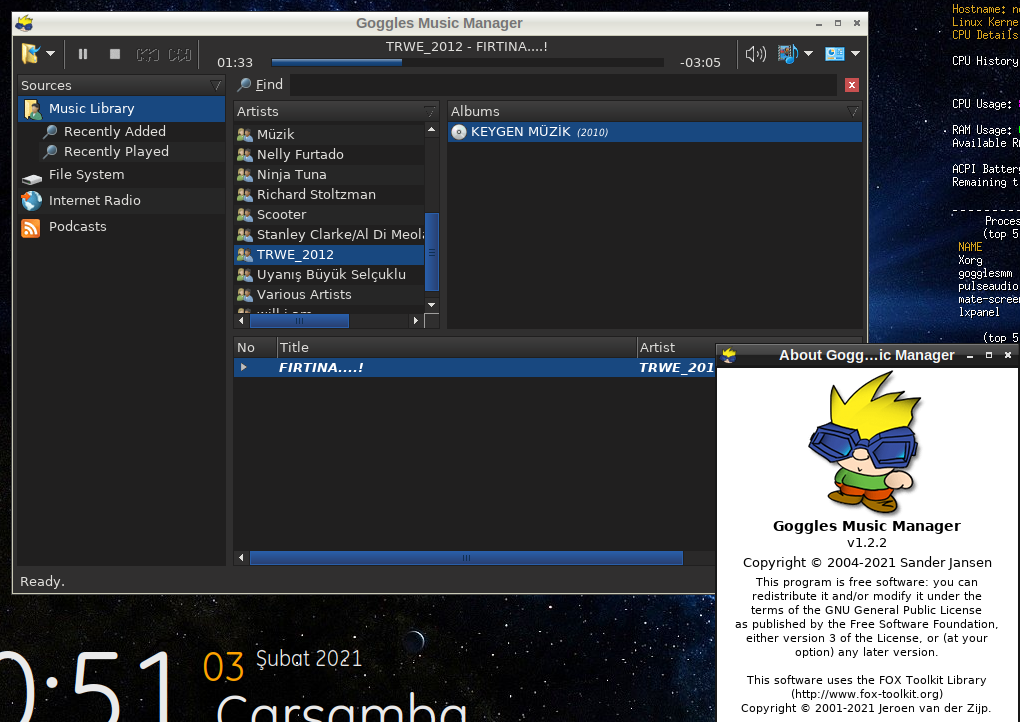Select Podcasts source
This screenshot has width=1020, height=722.
click(122, 227)
